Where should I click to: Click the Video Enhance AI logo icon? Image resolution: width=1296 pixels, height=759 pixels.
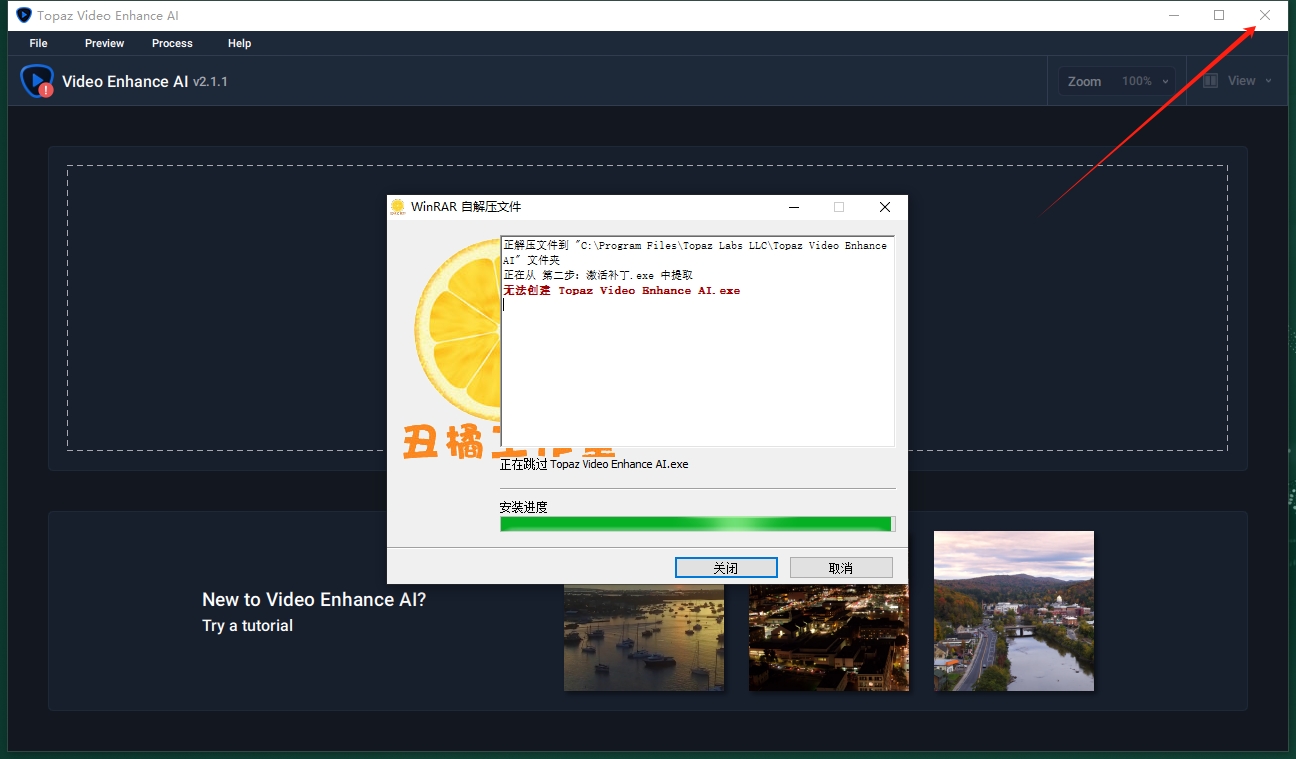click(x=37, y=81)
